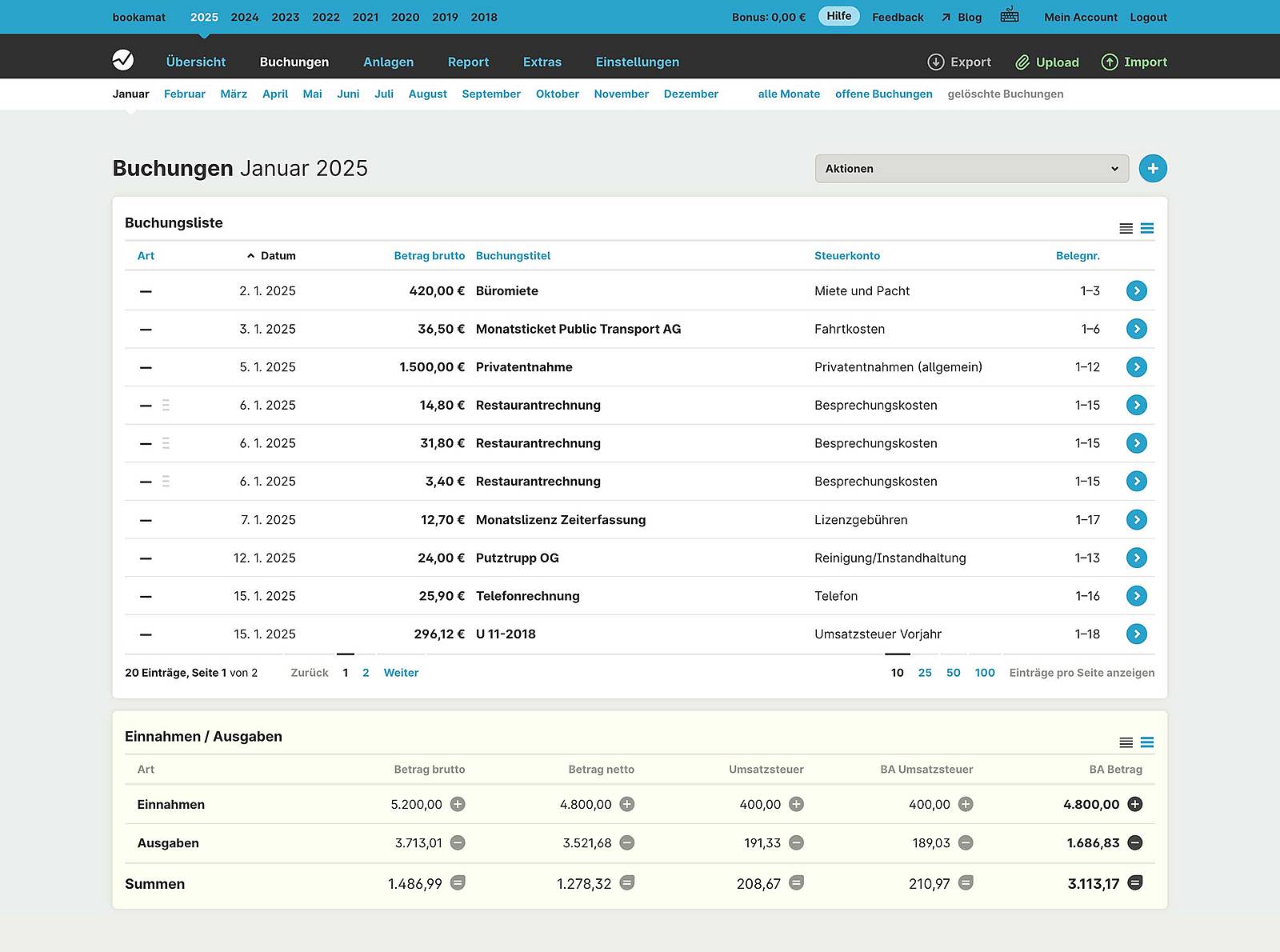Click split-booking icon on 31,80 € row
1280x952 pixels.
[166, 443]
